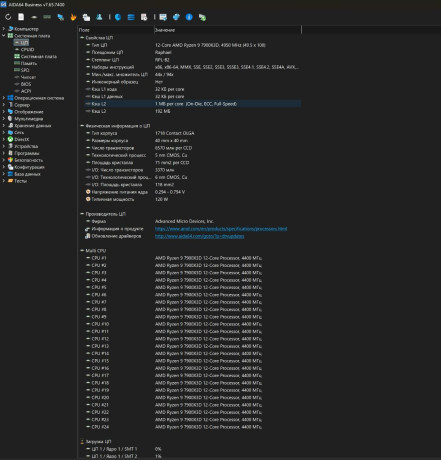The height and width of the screenshot is (460, 441).
Task: Launch the stability test flame icon
Action: (x=73, y=17)
